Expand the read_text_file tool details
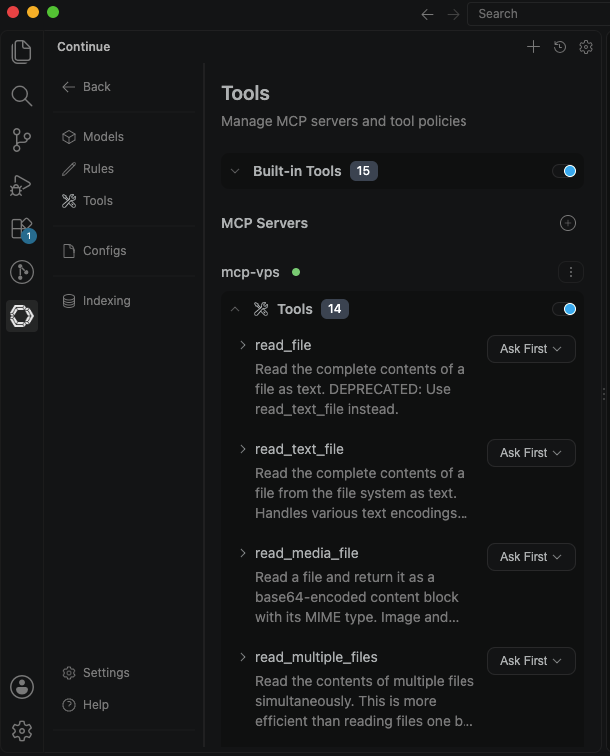The height and width of the screenshot is (756, 610). click(243, 449)
